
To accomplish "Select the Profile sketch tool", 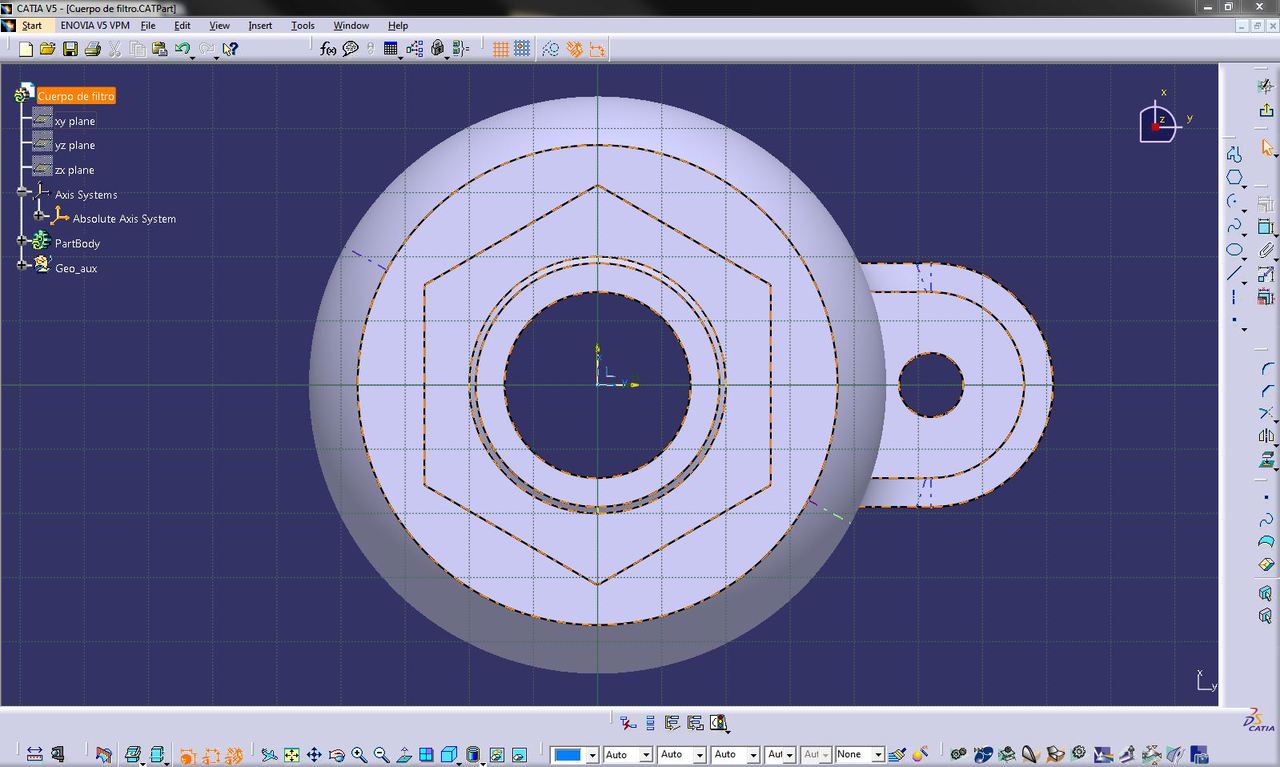I will point(1234,154).
